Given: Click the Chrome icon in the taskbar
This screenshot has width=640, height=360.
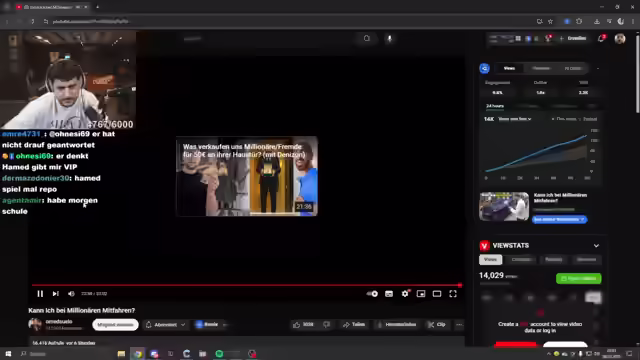Looking at the screenshot, I should [x=138, y=353].
